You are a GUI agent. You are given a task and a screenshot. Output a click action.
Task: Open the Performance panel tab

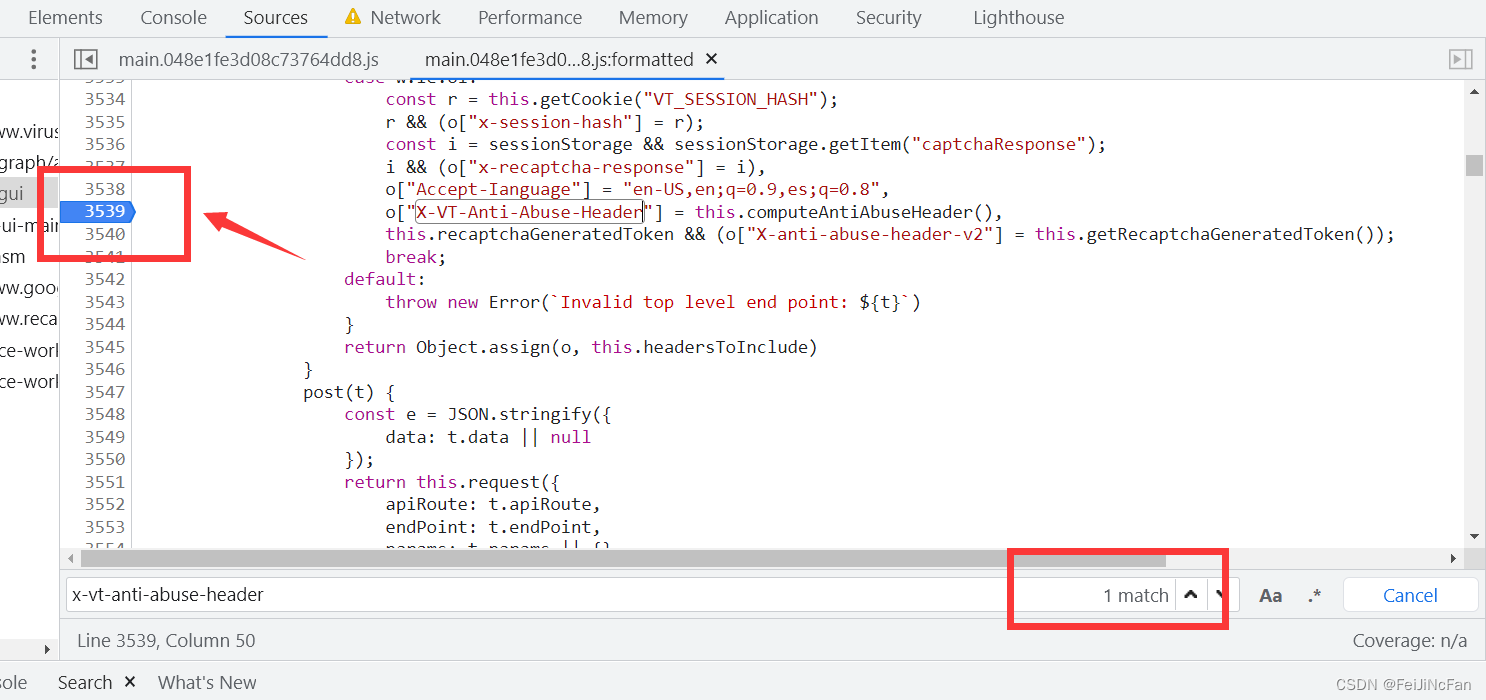530,17
